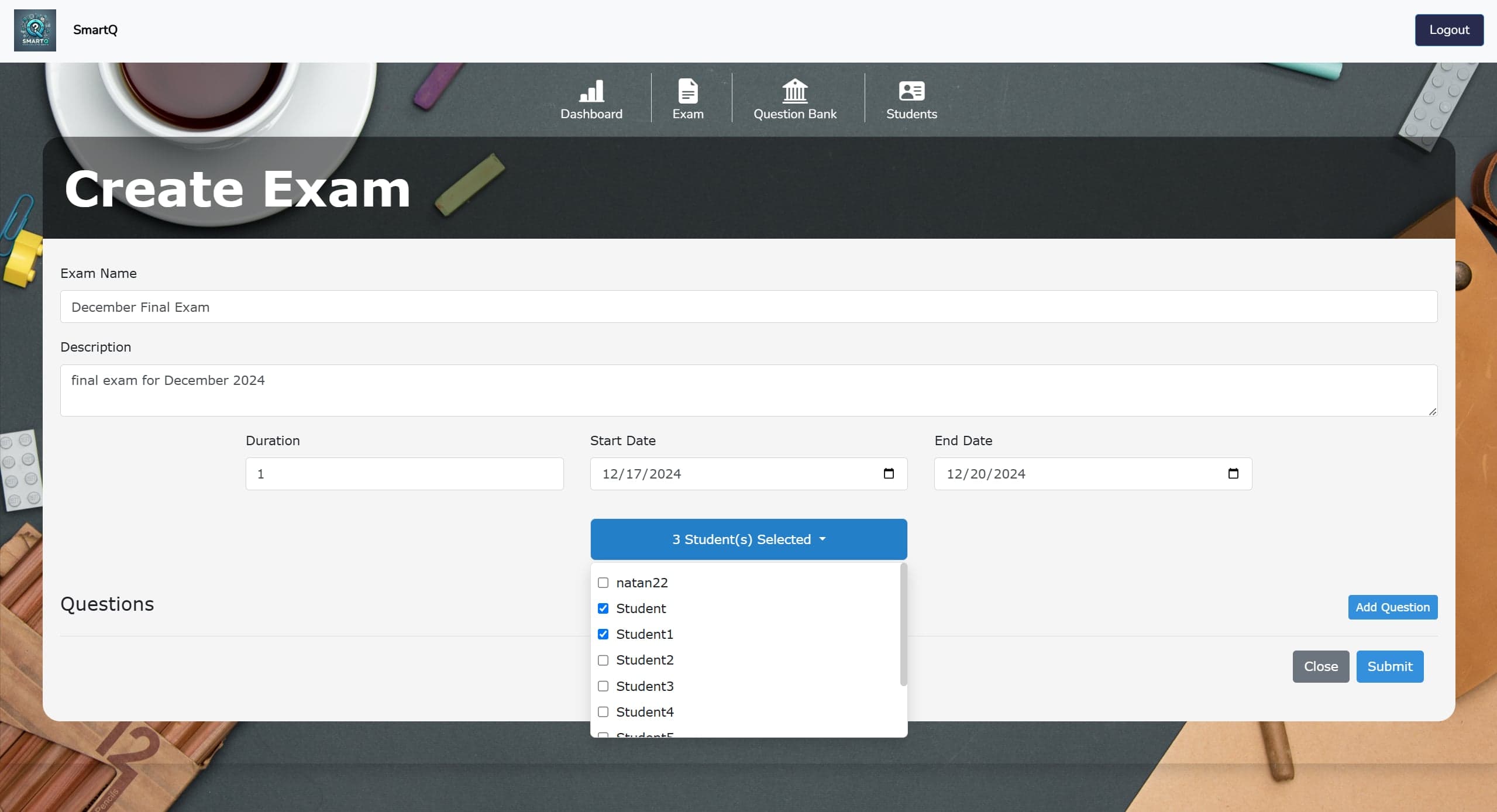This screenshot has height=812, width=1497.
Task: Focus the Exam Name input field
Action: [x=749, y=307]
